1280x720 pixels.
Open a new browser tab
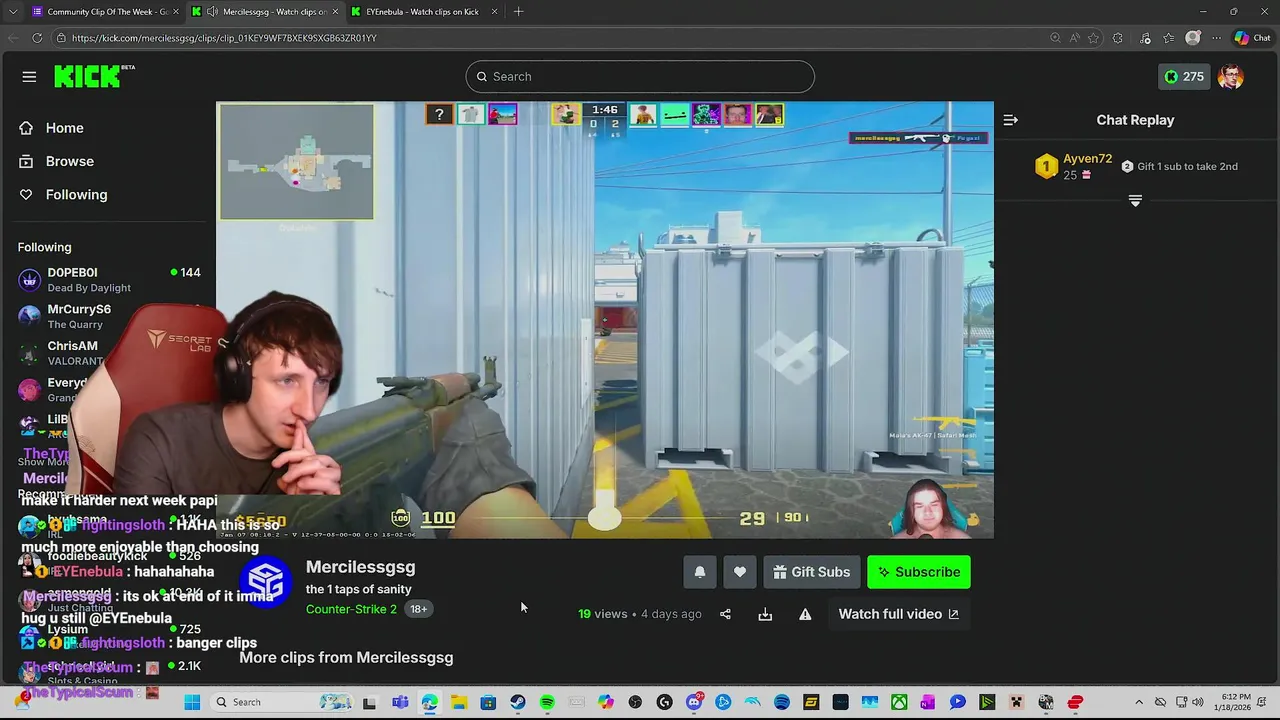click(x=518, y=12)
